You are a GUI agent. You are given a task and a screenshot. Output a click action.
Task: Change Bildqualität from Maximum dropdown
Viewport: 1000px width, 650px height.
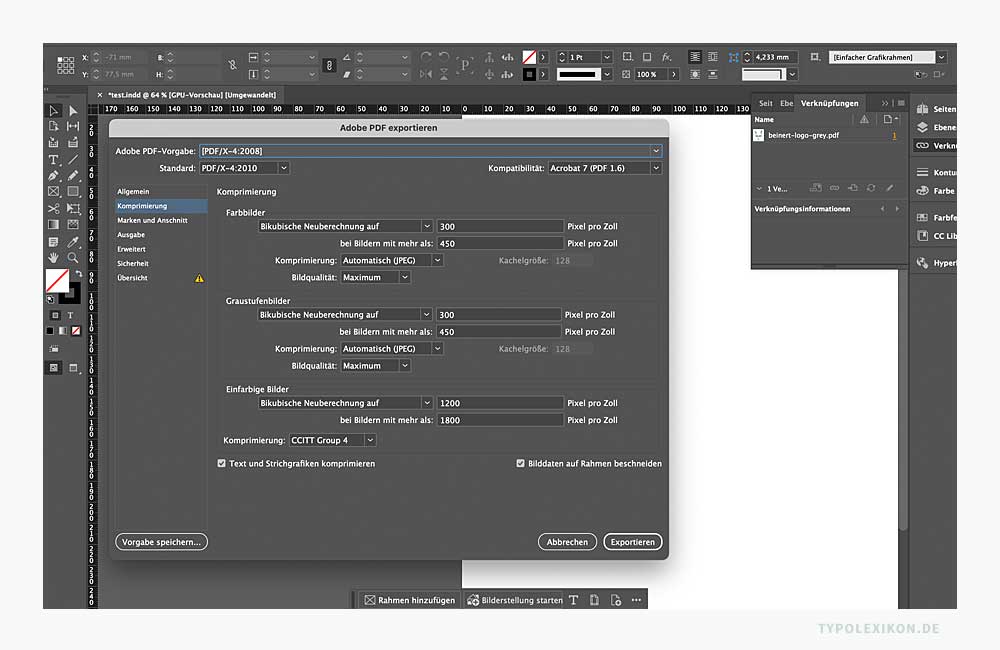[x=375, y=277]
